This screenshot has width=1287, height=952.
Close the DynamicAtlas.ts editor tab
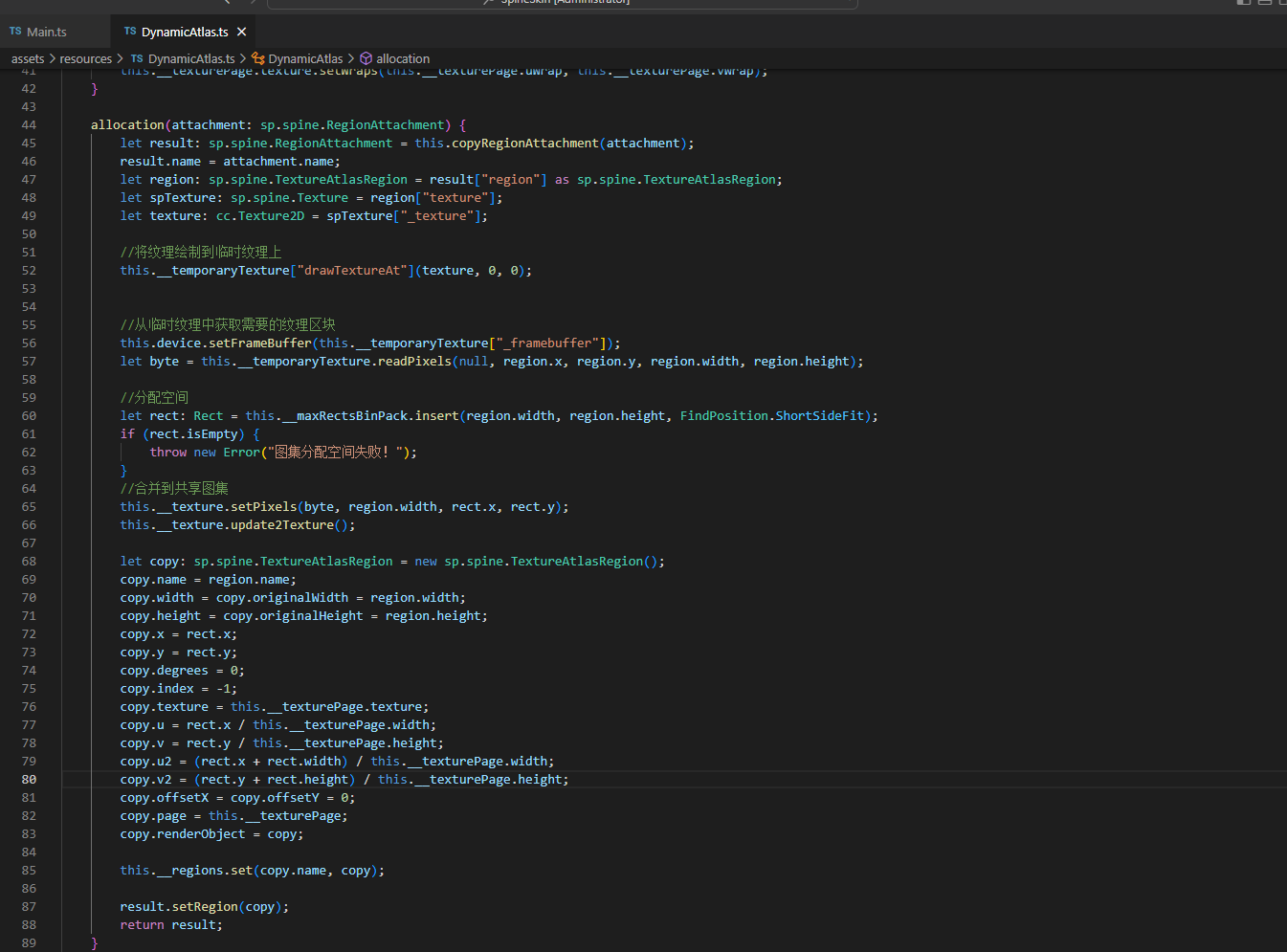point(241,32)
